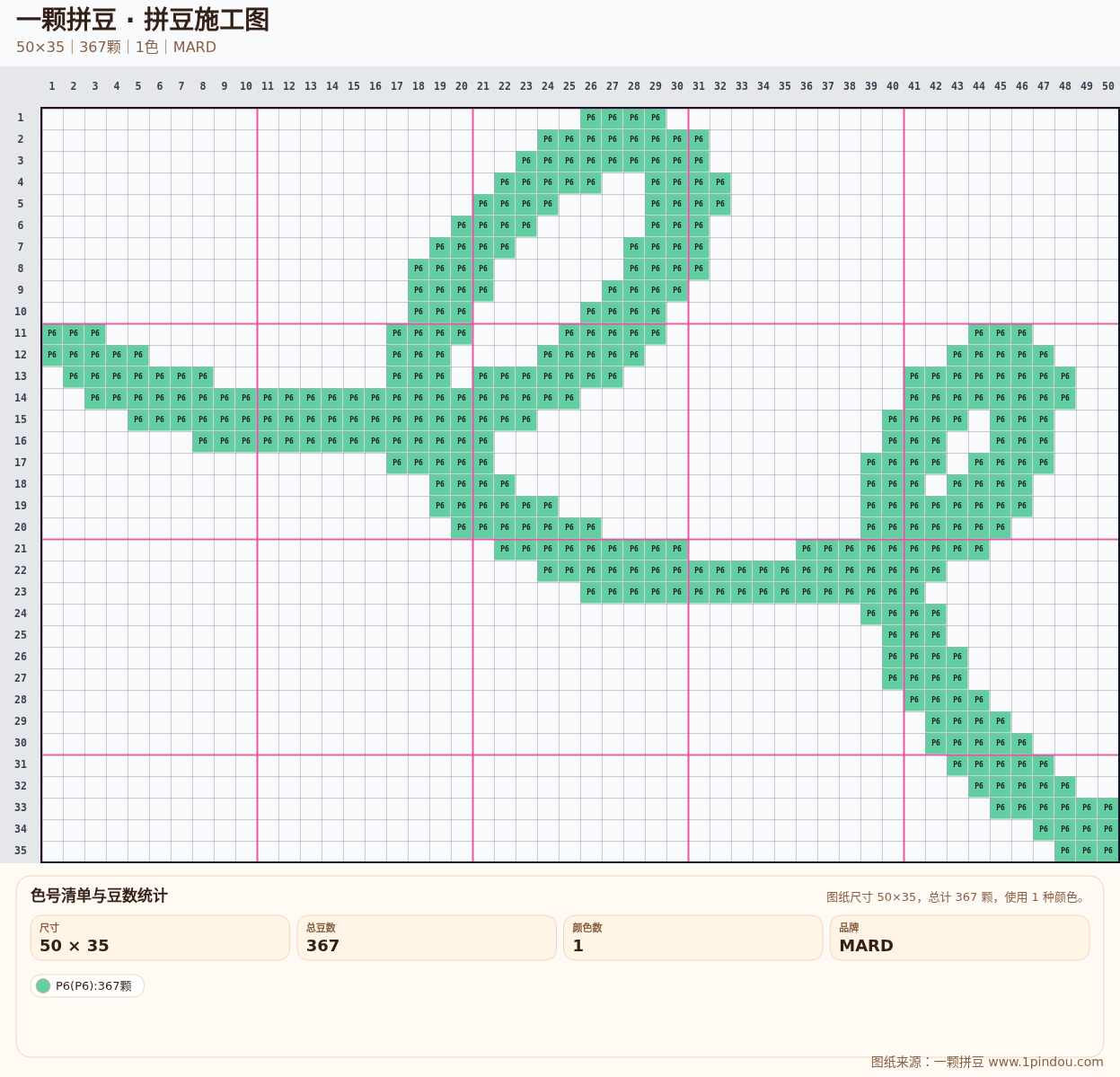The height and width of the screenshot is (1077, 1120).
Task: Open the 总豆数 367 stat card
Action: point(427,938)
